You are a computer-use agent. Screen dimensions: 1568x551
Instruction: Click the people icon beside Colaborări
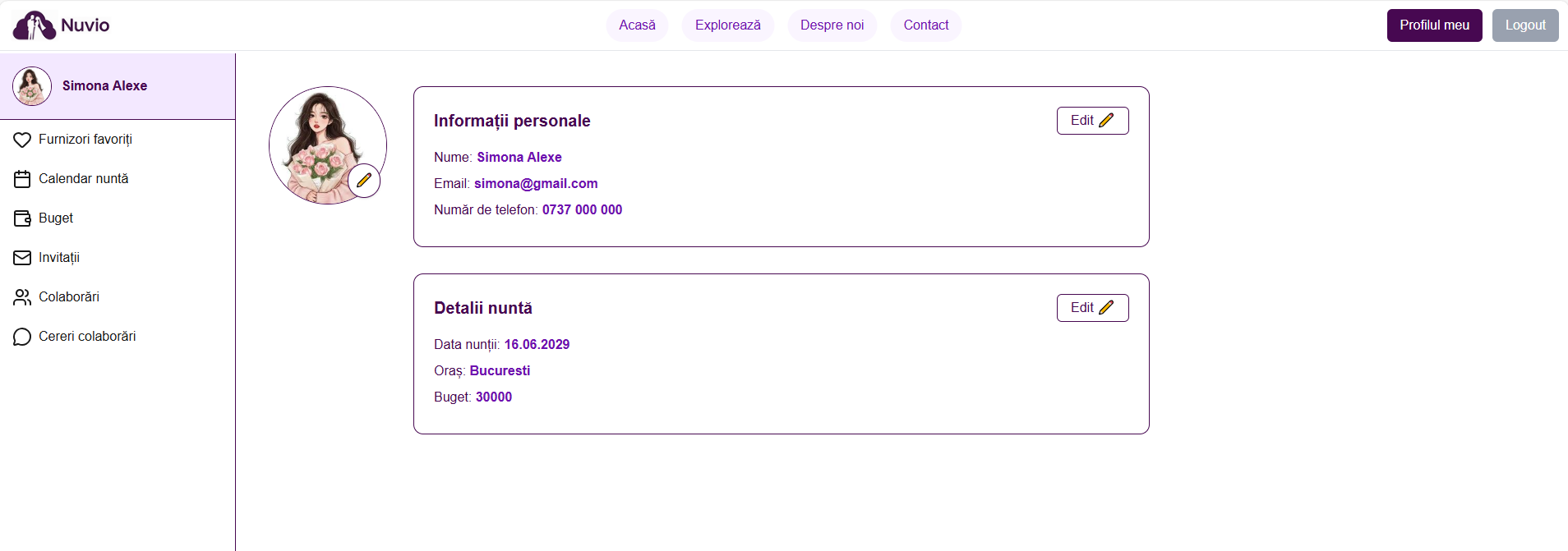pyautogui.click(x=22, y=297)
